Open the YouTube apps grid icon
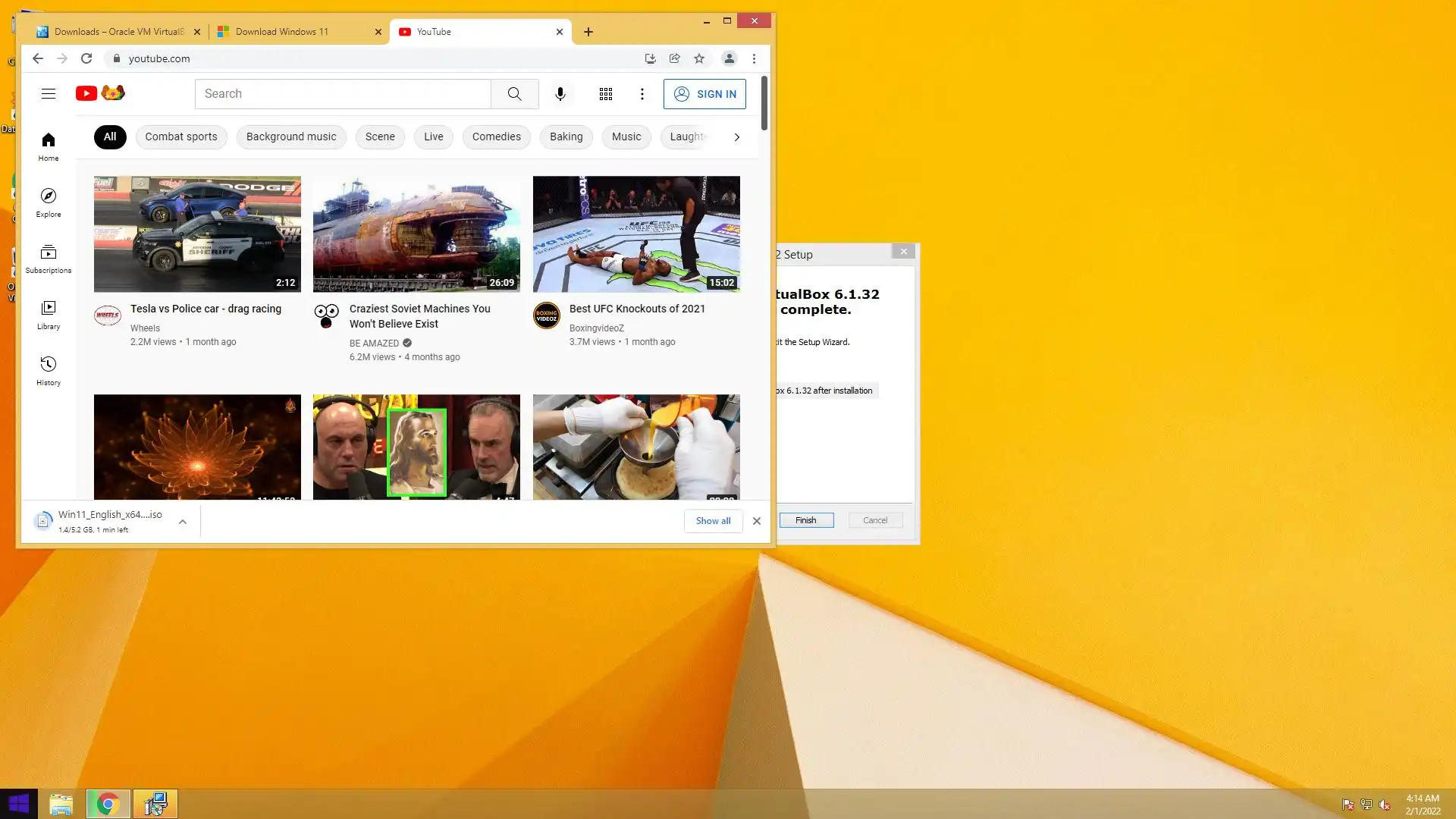The width and height of the screenshot is (1456, 819). 605,94
